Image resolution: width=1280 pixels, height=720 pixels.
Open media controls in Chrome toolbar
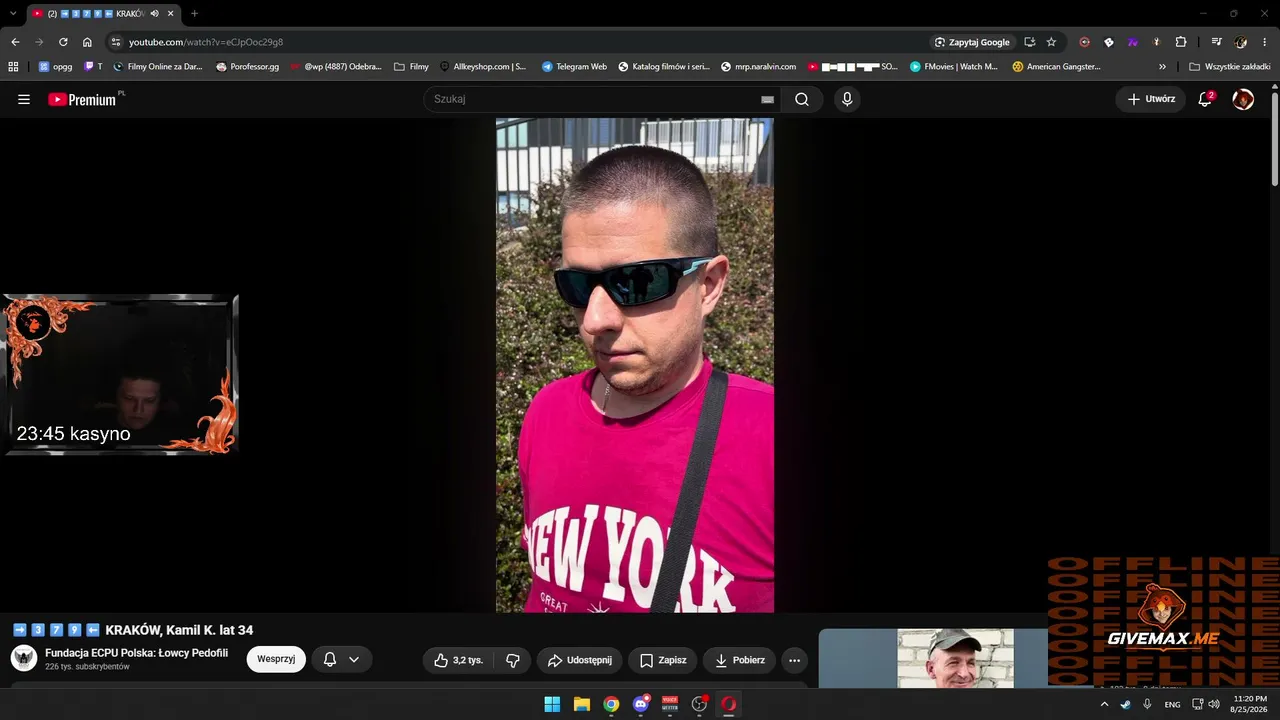(1216, 42)
